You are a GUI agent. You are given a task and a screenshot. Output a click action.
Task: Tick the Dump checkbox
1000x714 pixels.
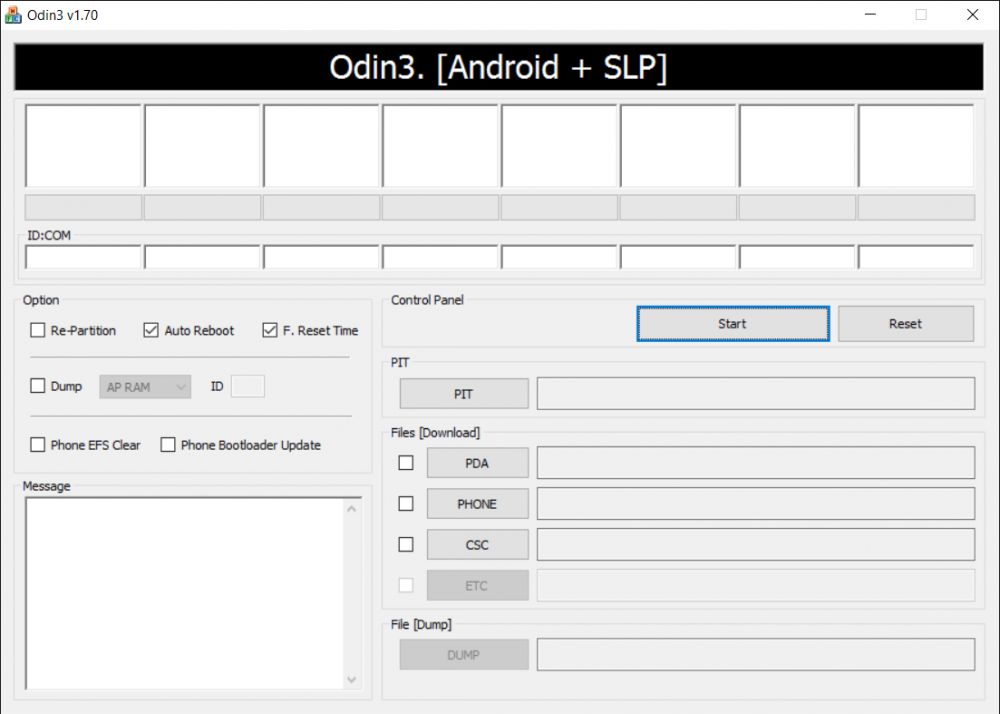coord(38,386)
